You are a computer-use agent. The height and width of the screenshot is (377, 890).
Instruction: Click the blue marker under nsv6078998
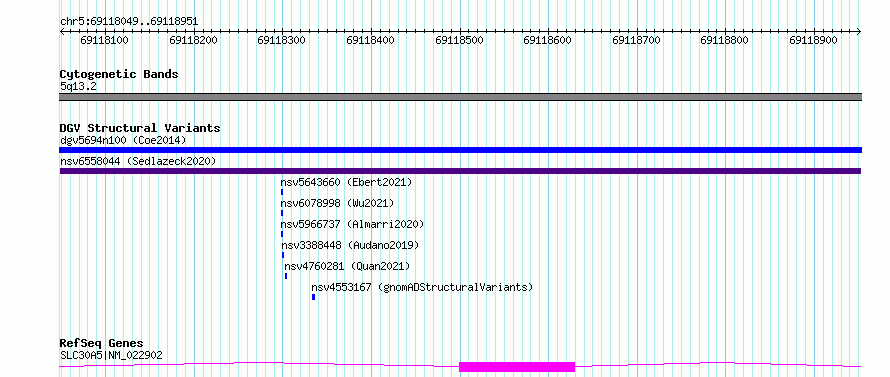pos(282,213)
